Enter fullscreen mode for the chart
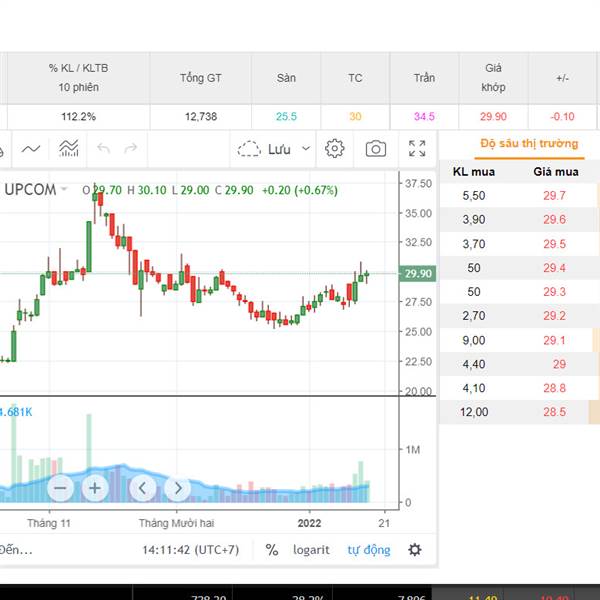600x600 pixels. pos(417,149)
